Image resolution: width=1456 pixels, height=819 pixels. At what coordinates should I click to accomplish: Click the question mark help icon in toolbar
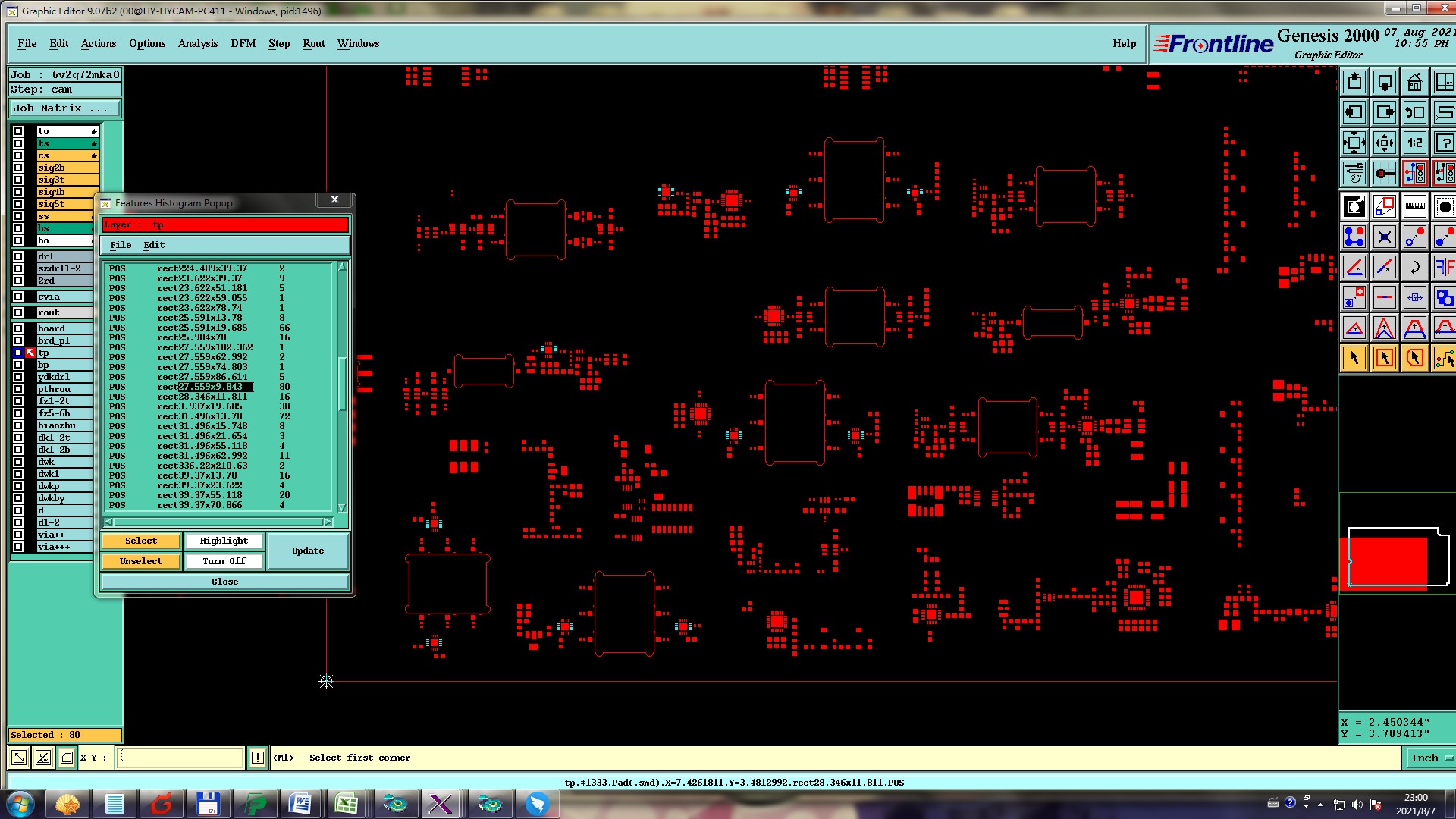1445,143
